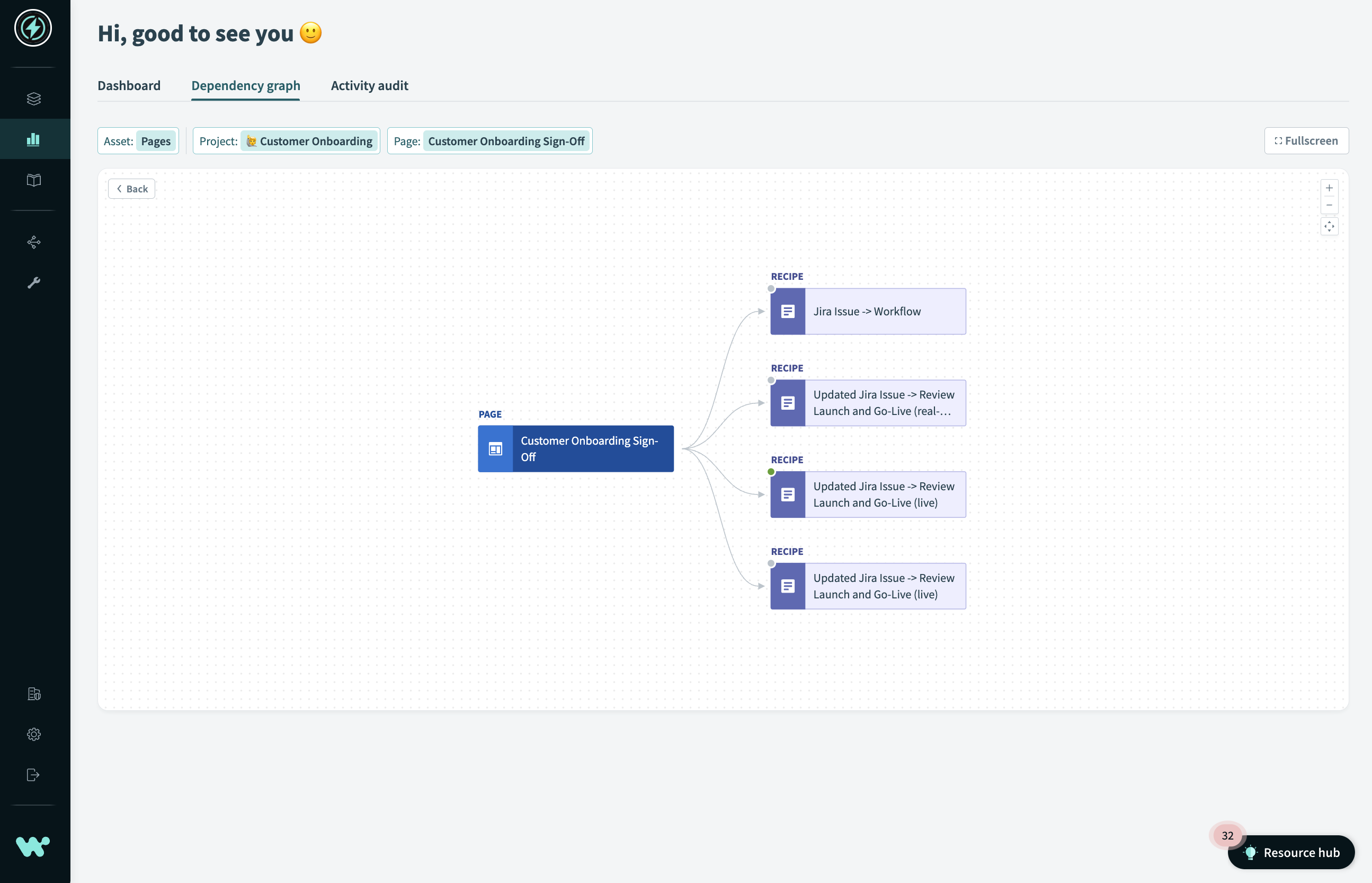Click the logout icon in sidebar
This screenshot has height=883, width=1372.
pyautogui.click(x=34, y=775)
